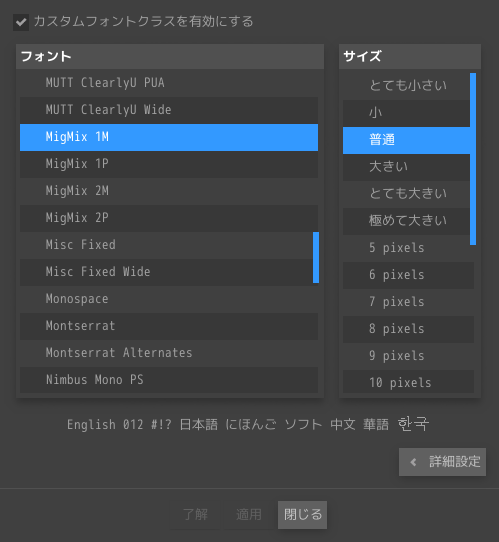
Task: Select the とても小さい size option
Action: click(406, 86)
